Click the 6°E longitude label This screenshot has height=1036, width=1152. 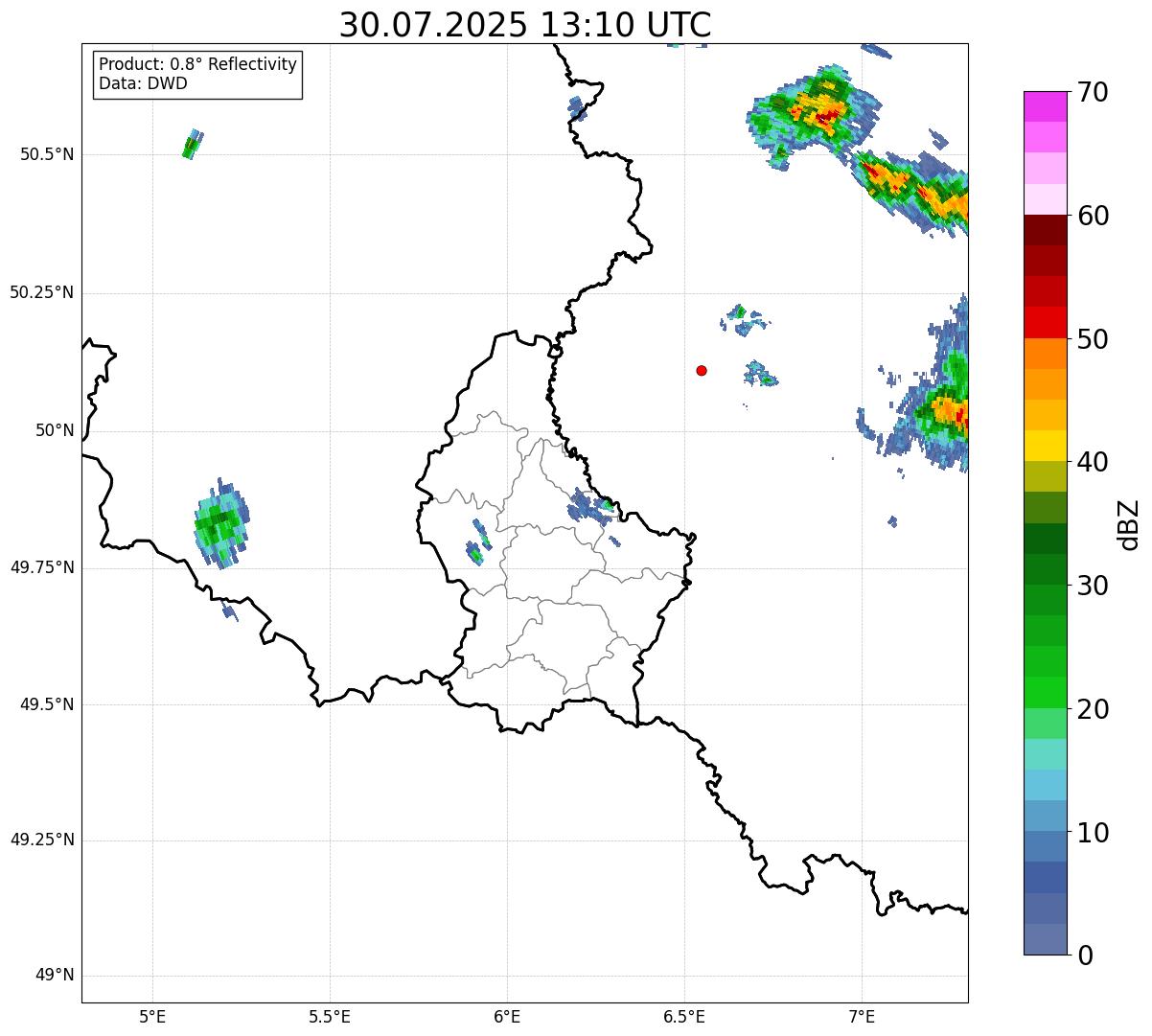pos(507,1017)
